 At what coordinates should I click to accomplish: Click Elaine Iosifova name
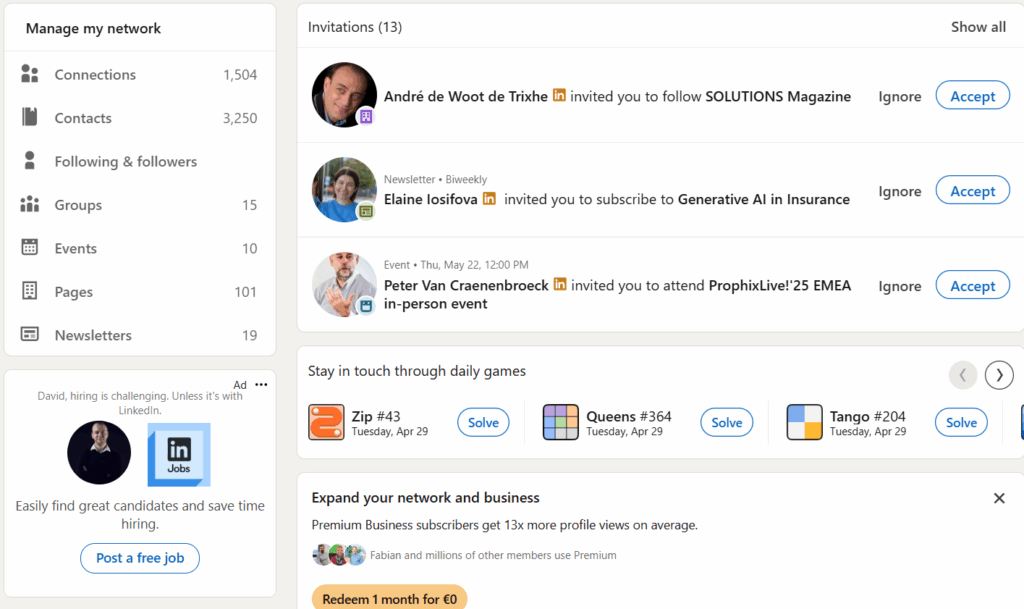click(x=430, y=199)
